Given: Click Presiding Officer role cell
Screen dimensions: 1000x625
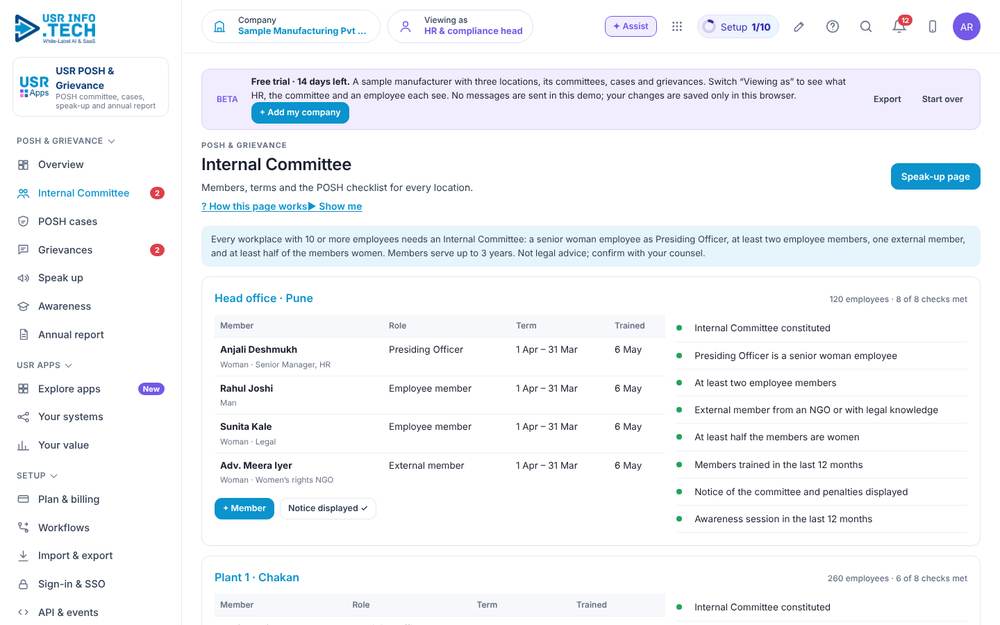Looking at the screenshot, I should click(x=425, y=349).
